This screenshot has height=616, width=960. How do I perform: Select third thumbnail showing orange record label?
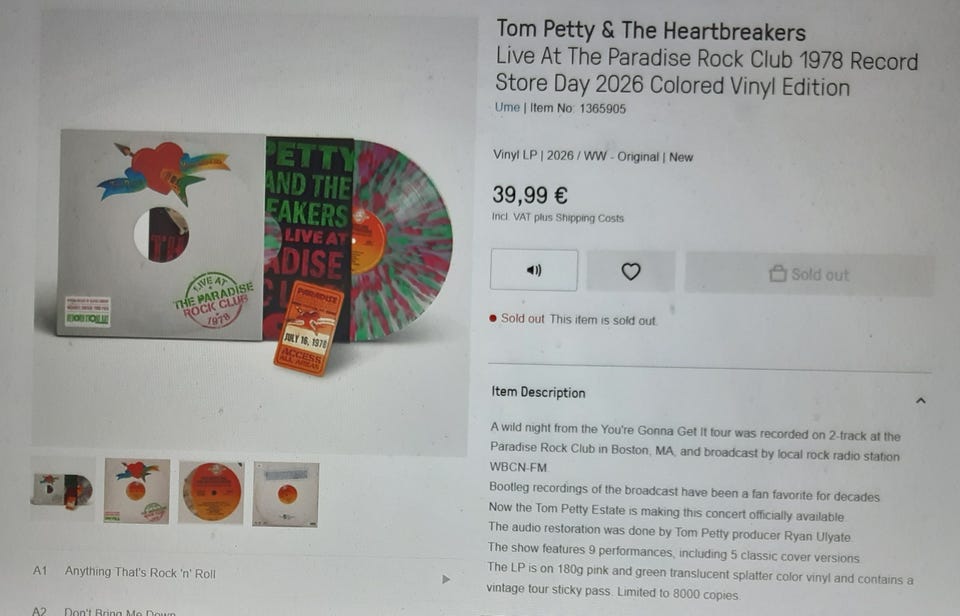pyautogui.click(x=211, y=493)
